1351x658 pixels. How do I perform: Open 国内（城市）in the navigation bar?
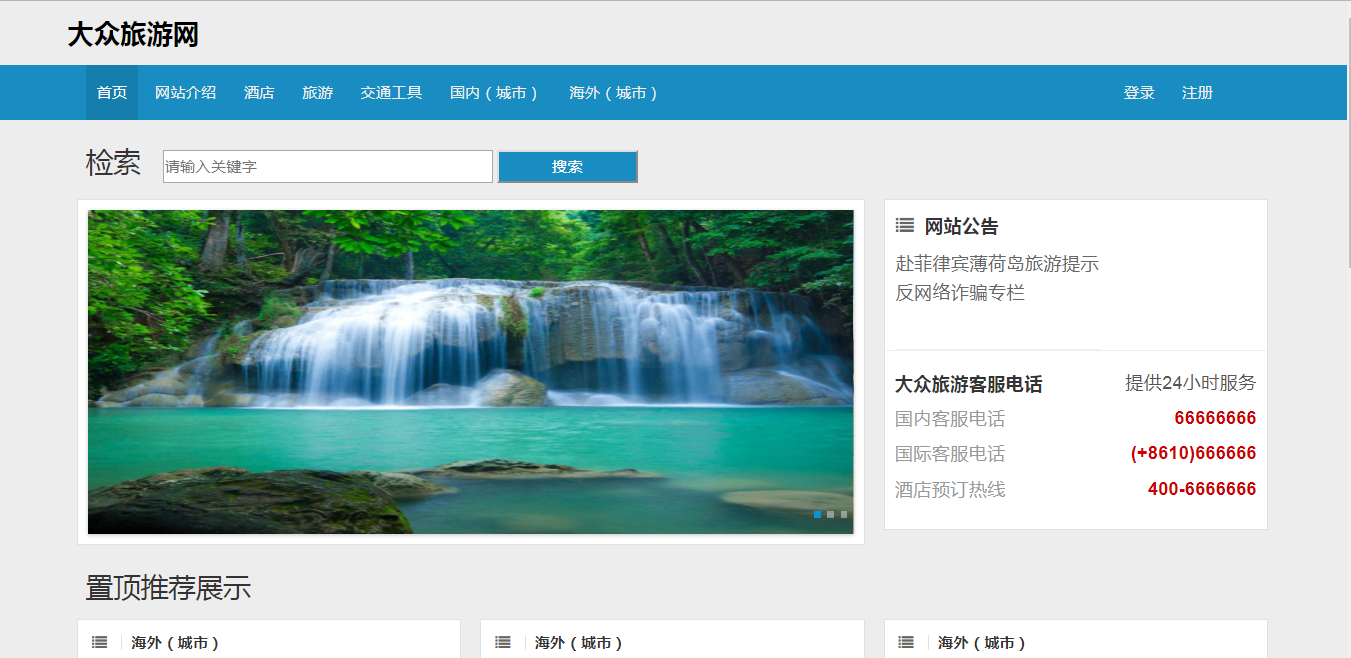[x=495, y=93]
